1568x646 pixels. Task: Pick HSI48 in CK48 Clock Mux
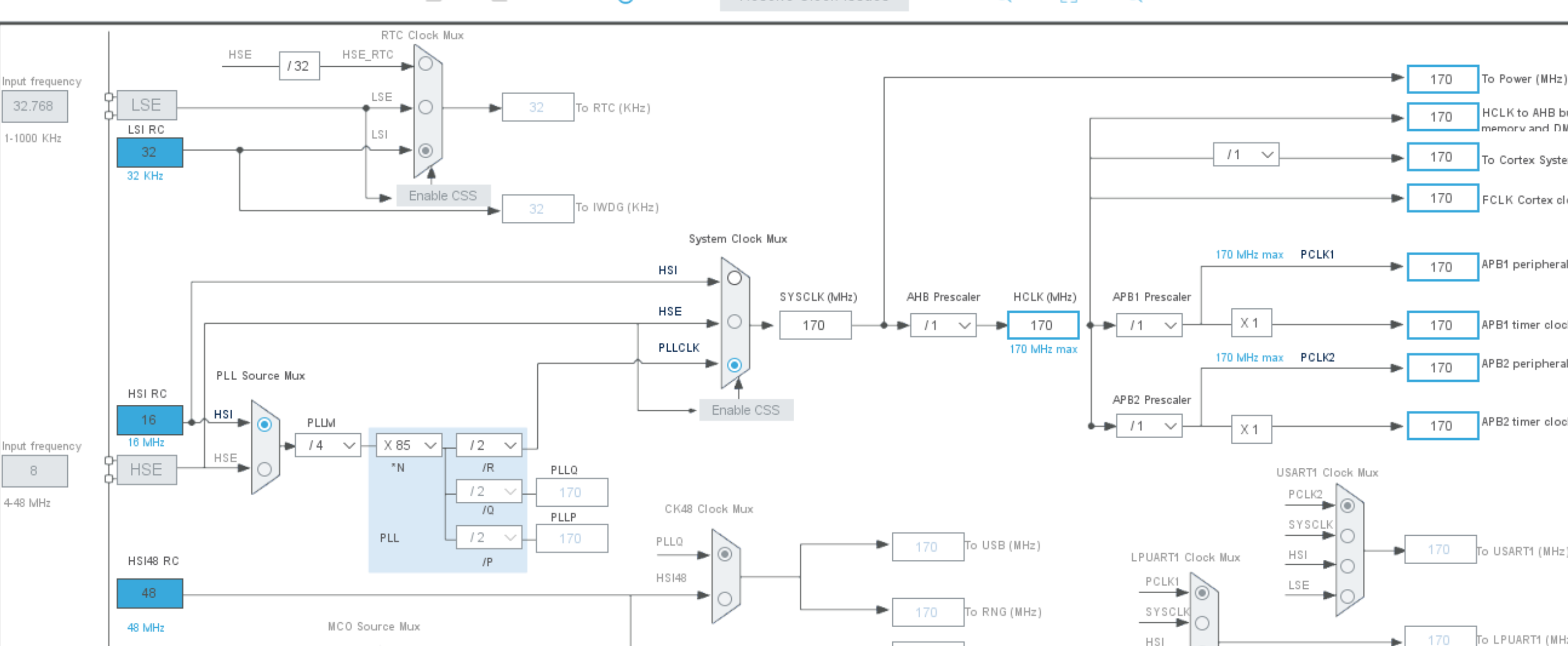tap(724, 599)
